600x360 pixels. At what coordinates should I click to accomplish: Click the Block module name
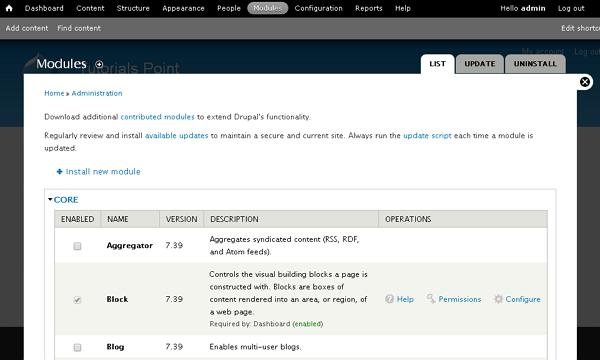click(x=117, y=299)
